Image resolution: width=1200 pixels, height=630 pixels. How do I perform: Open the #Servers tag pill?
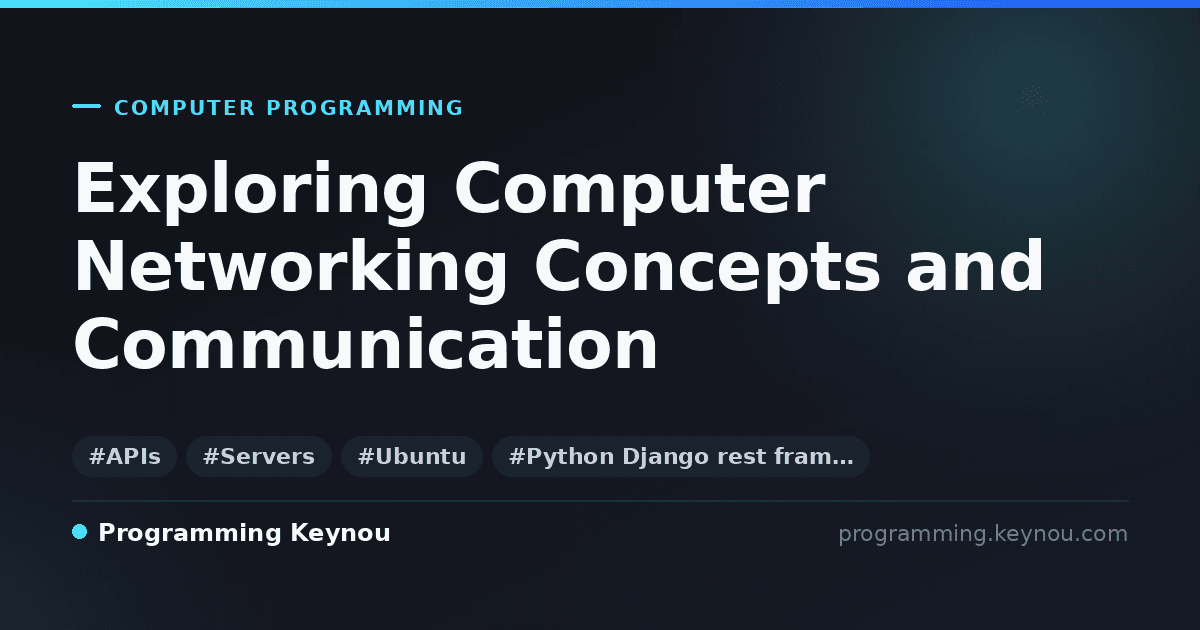pos(259,457)
